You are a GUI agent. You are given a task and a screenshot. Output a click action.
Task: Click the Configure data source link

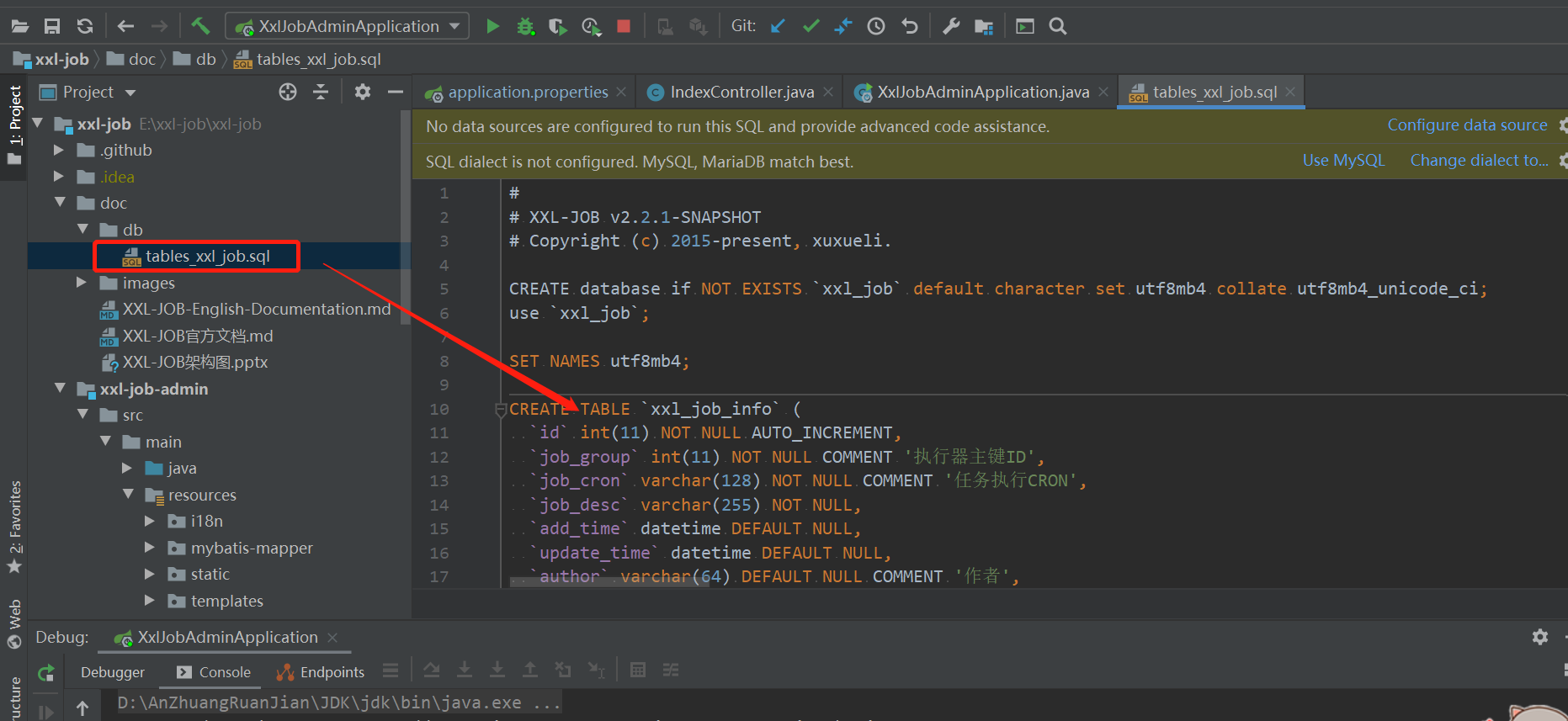pos(1467,125)
